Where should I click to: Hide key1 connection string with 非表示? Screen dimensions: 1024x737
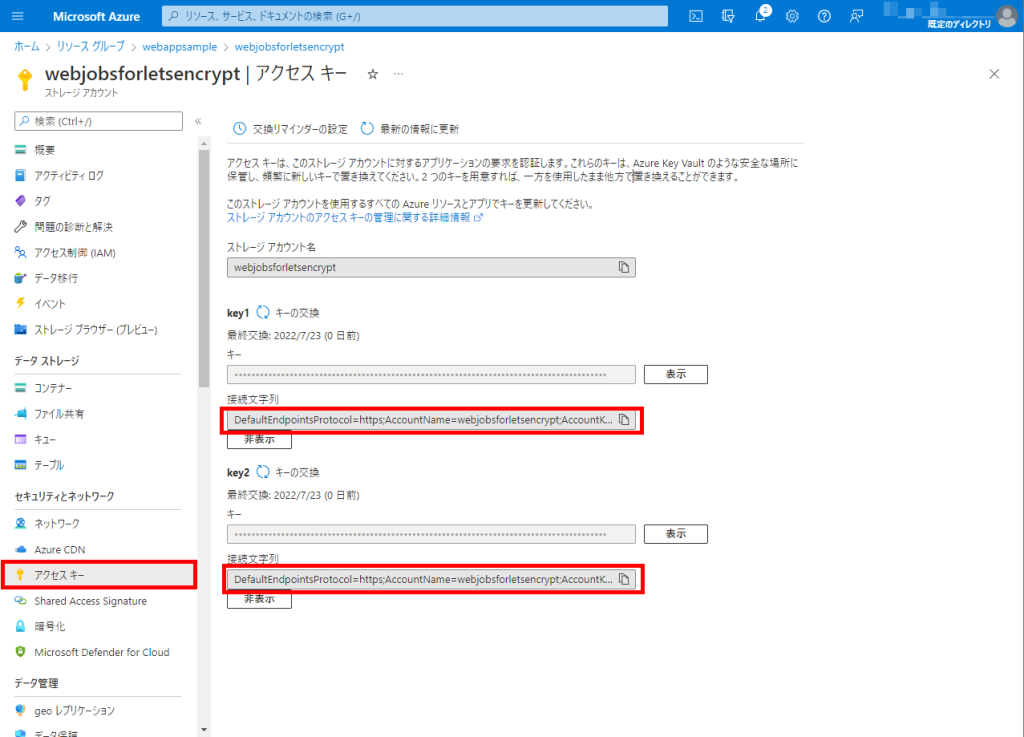pyautogui.click(x=259, y=440)
